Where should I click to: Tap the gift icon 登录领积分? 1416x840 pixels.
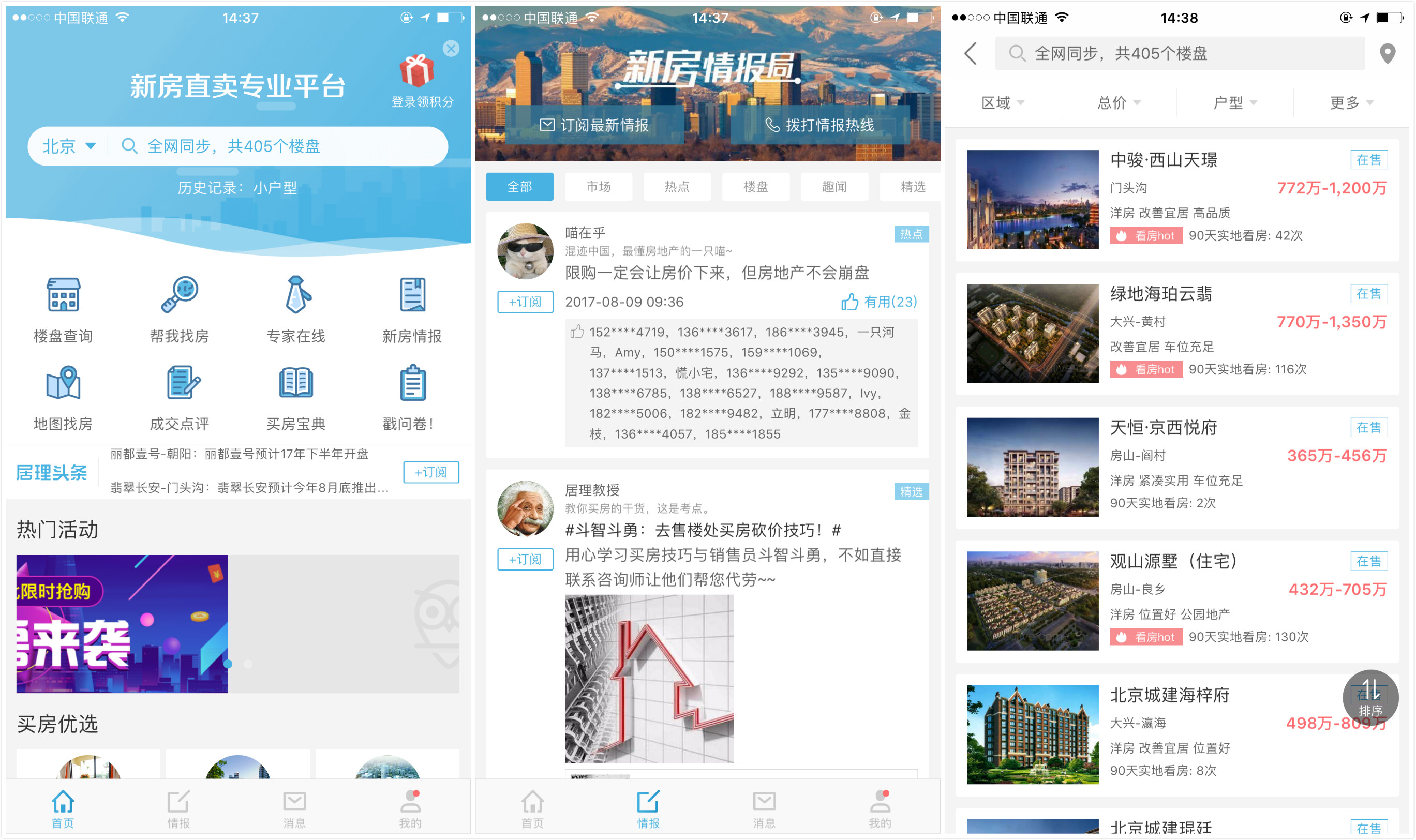416,71
